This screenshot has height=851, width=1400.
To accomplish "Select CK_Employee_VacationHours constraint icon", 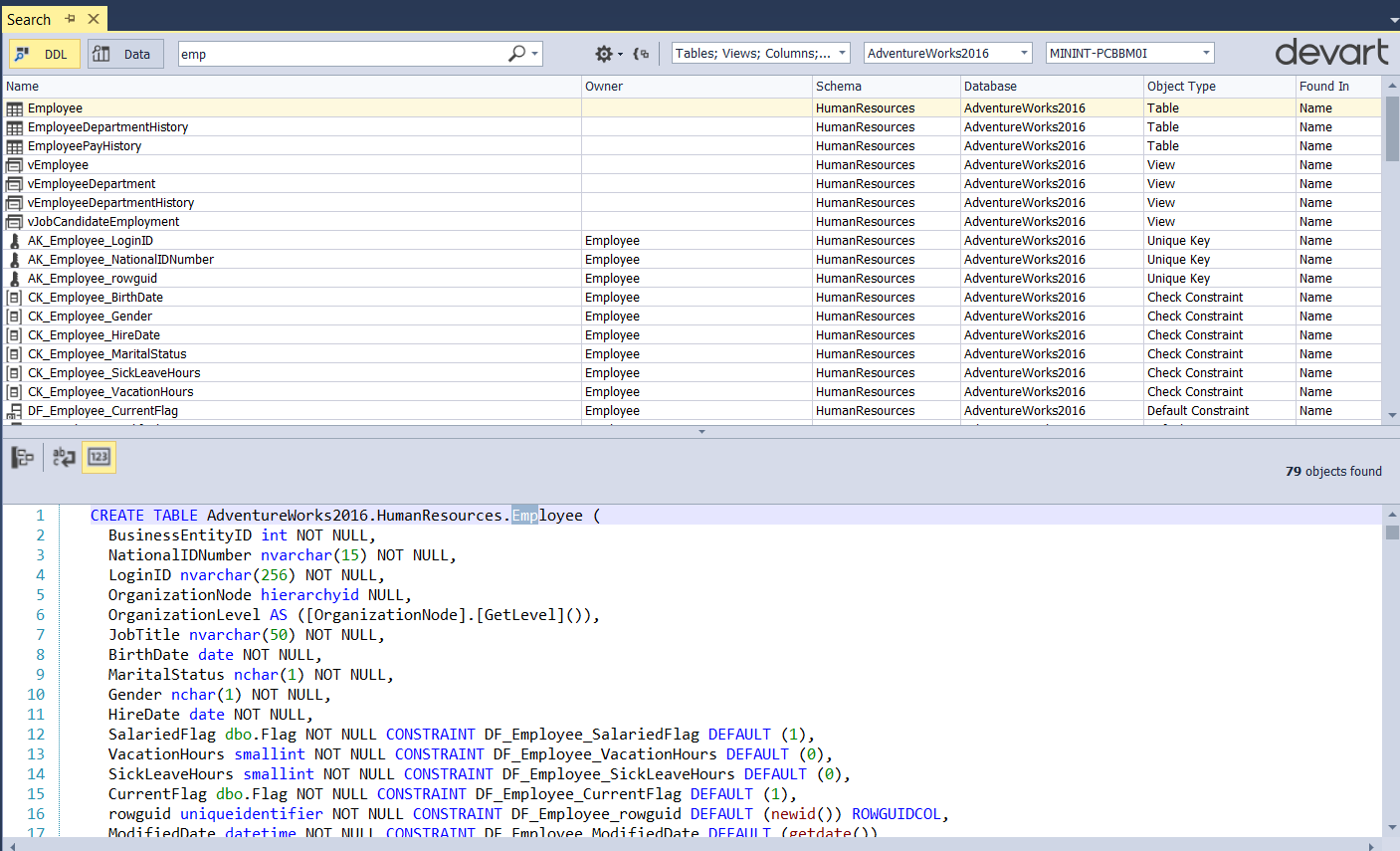I will point(15,392).
